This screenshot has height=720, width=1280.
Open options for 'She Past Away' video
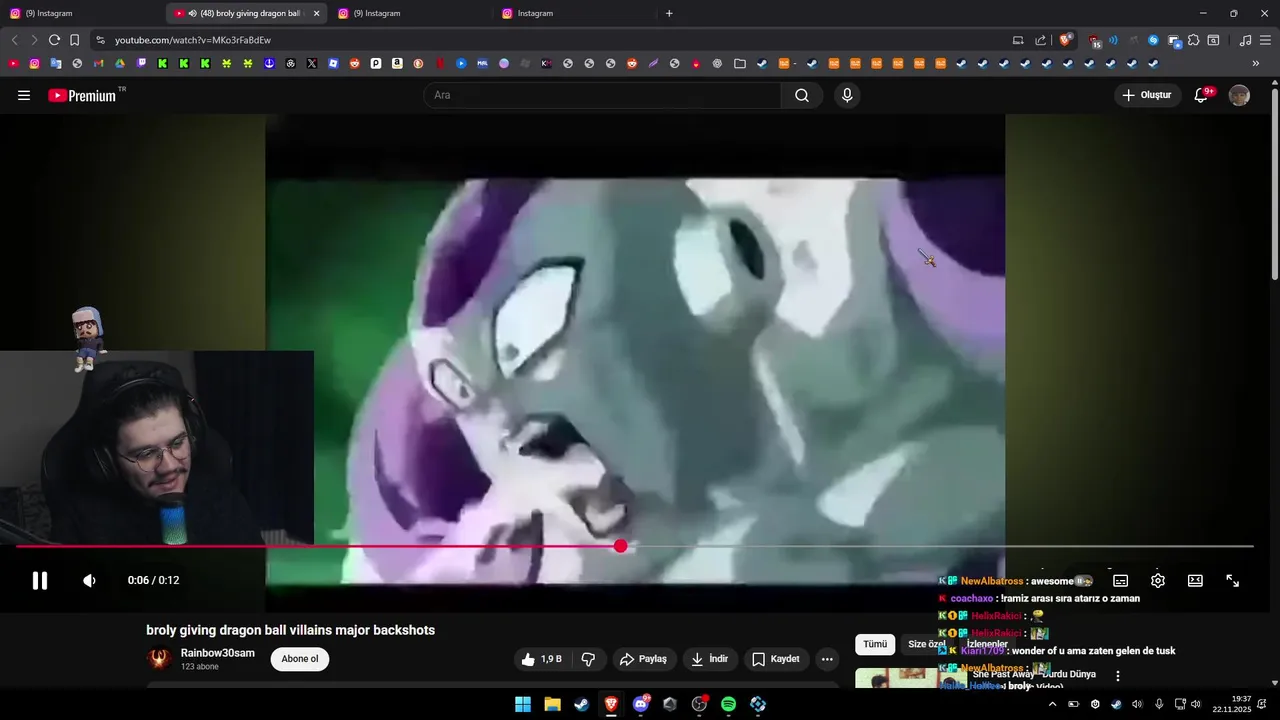pos(1118,676)
